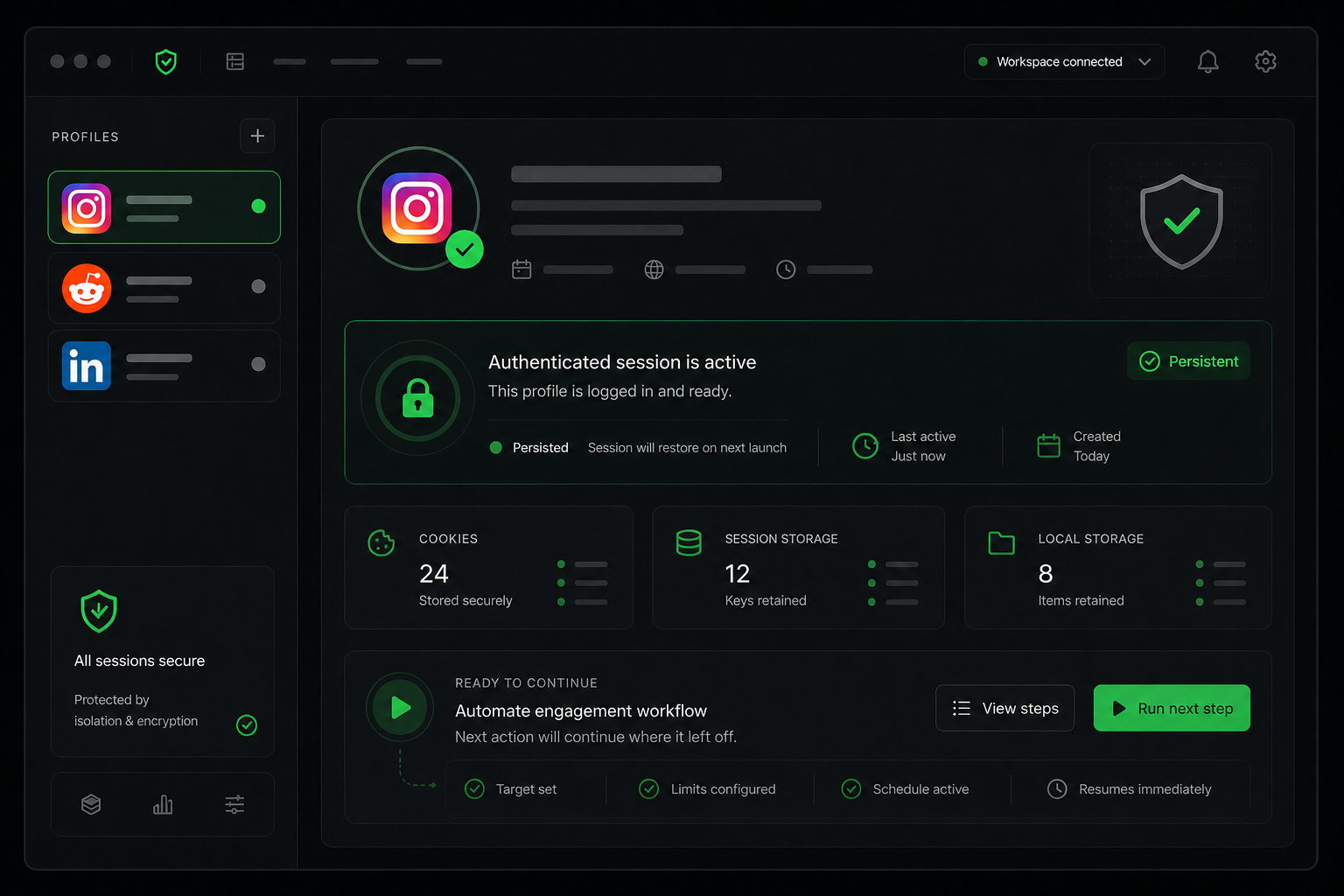Screen dimensions: 1344x896
Task: Click the session storage count "12"
Action: tap(738, 574)
